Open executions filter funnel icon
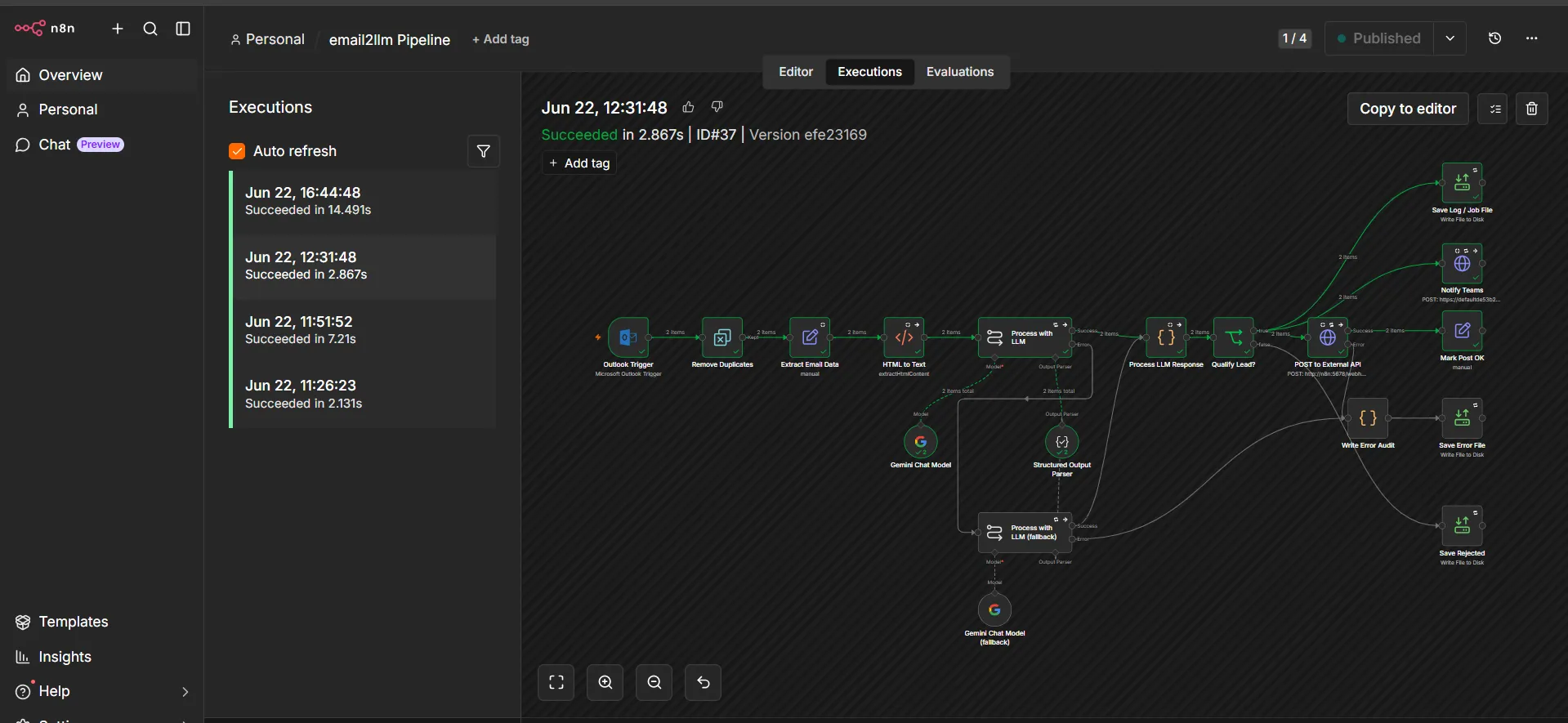This screenshot has width=1568, height=723. 484,151
